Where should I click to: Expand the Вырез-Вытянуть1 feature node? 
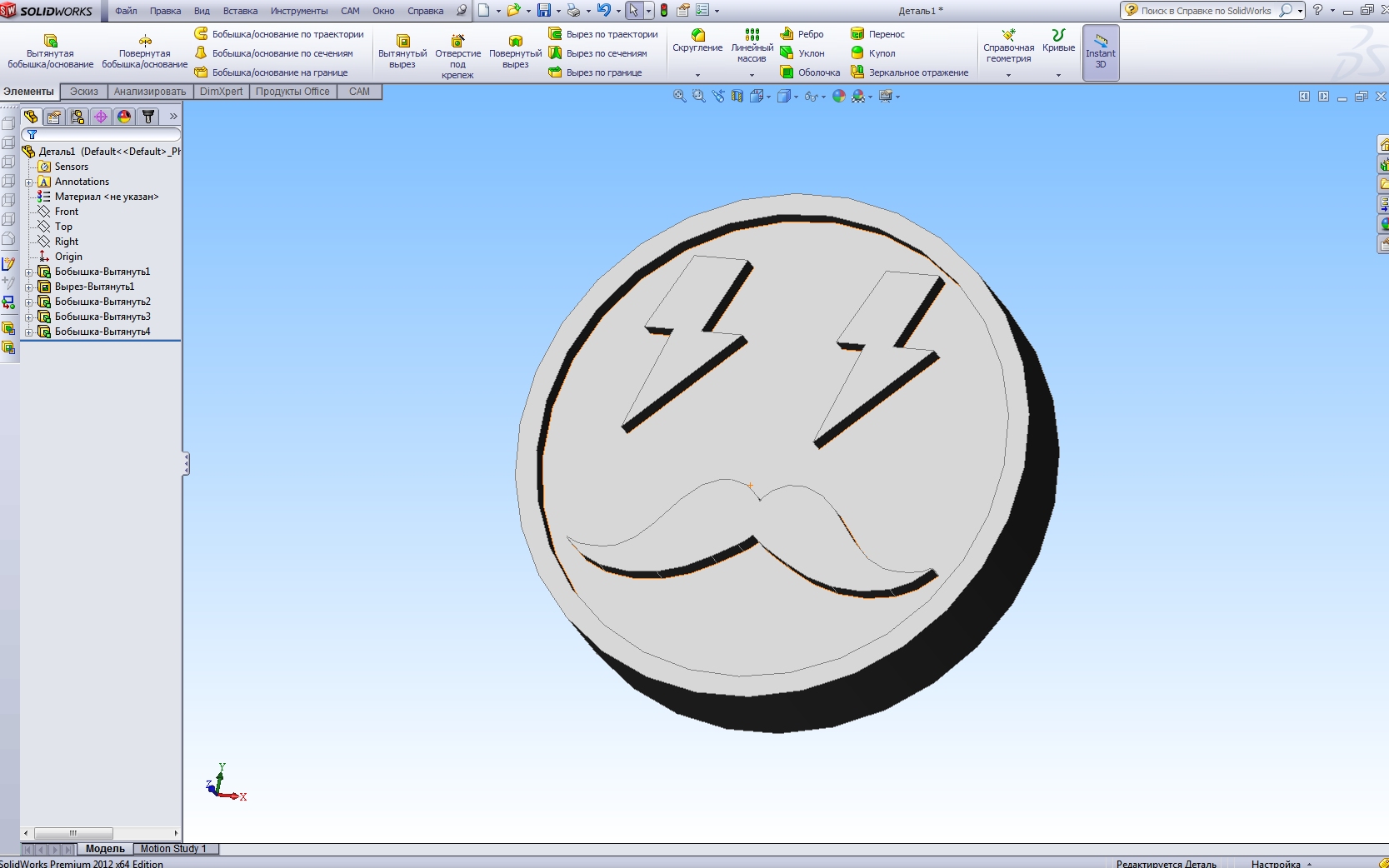click(29, 287)
